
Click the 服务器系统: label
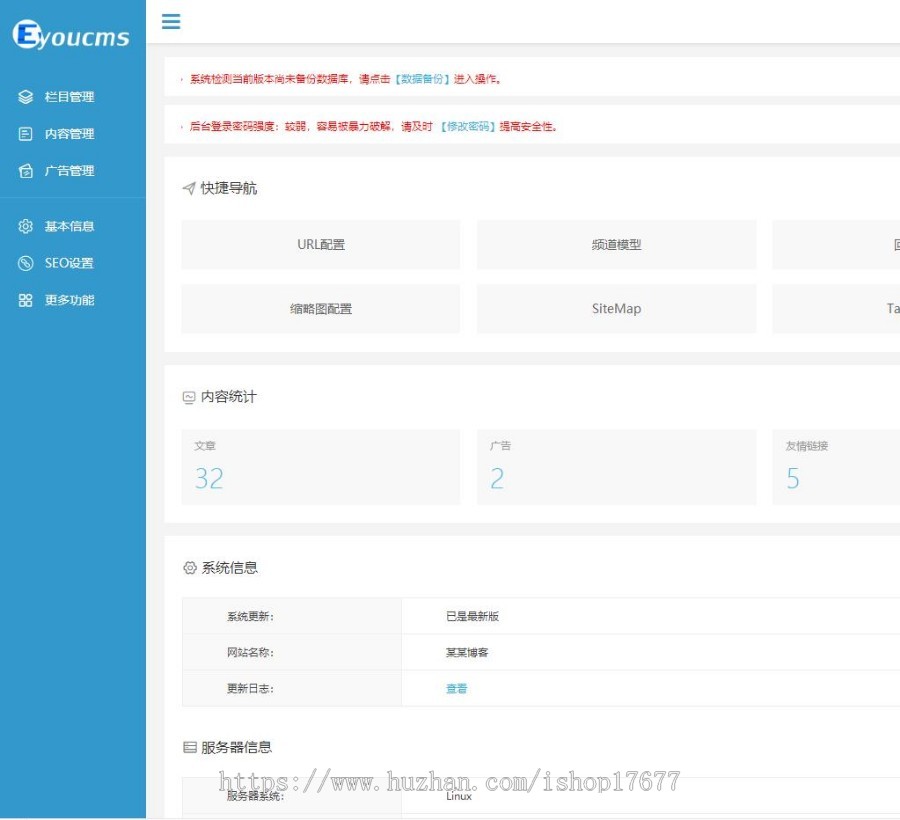[x=255, y=796]
